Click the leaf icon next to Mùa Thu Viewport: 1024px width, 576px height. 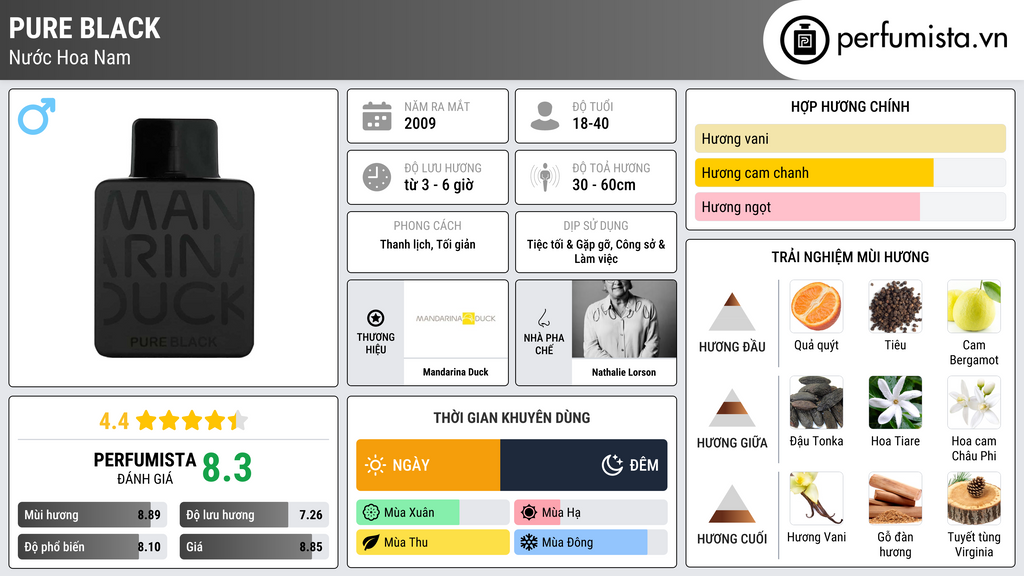pos(371,543)
